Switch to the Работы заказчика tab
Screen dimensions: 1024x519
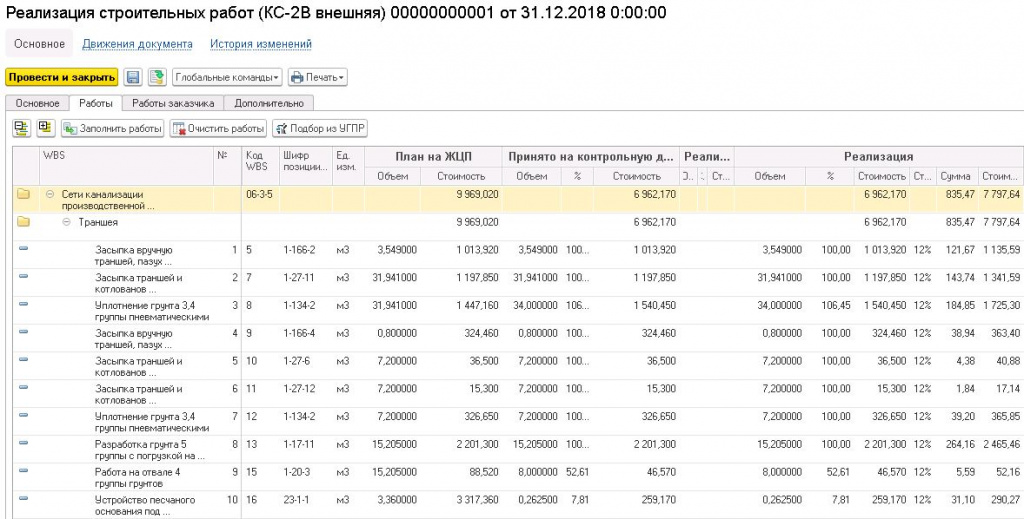(173, 103)
